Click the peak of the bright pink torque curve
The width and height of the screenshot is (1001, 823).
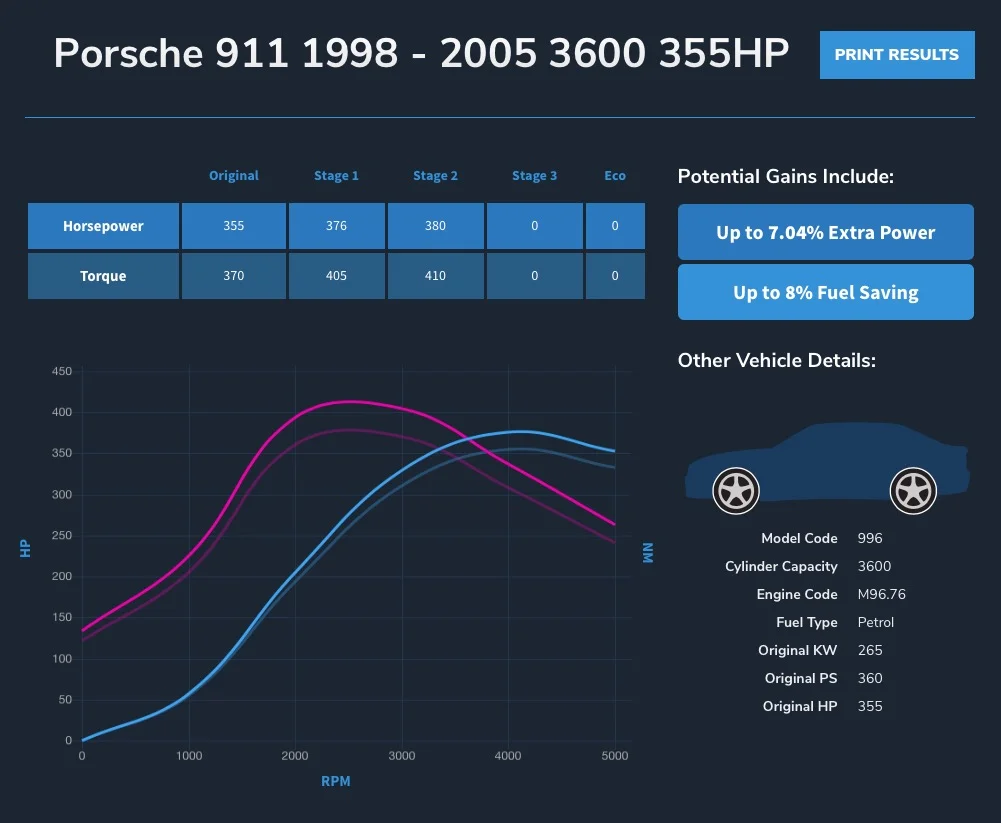(x=349, y=402)
